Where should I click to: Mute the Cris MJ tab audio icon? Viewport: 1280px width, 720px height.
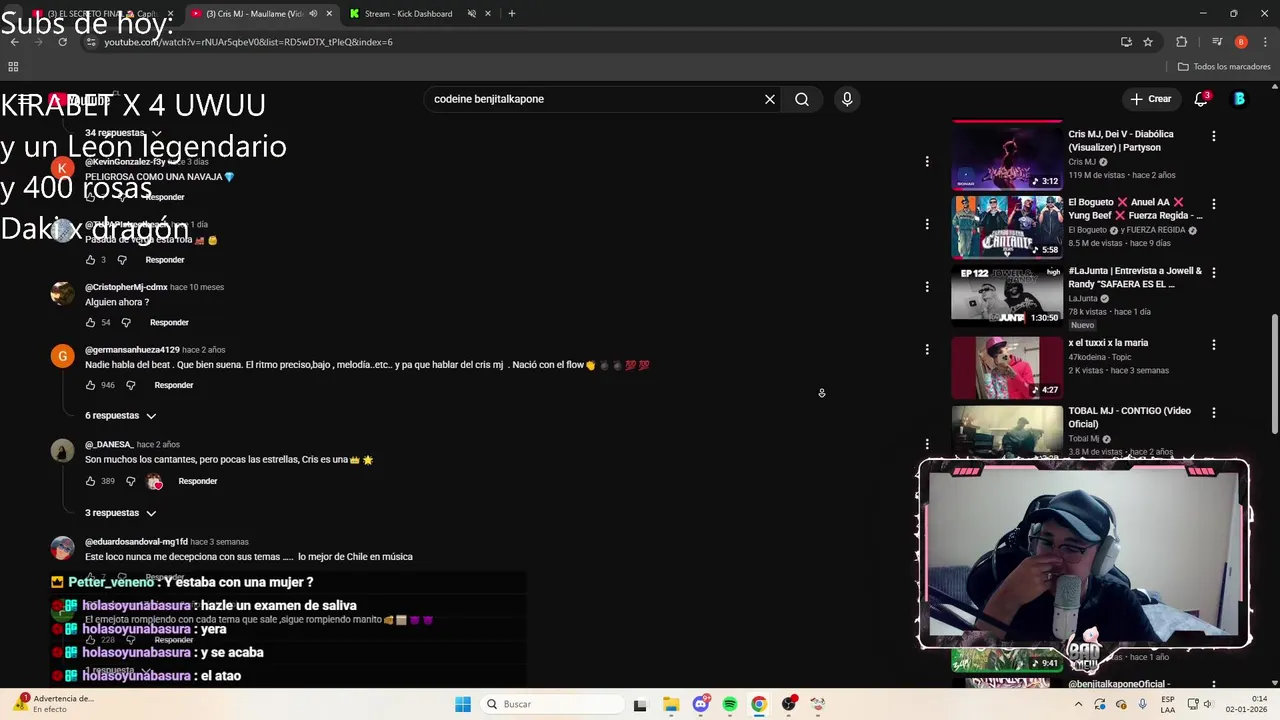pyautogui.click(x=313, y=14)
